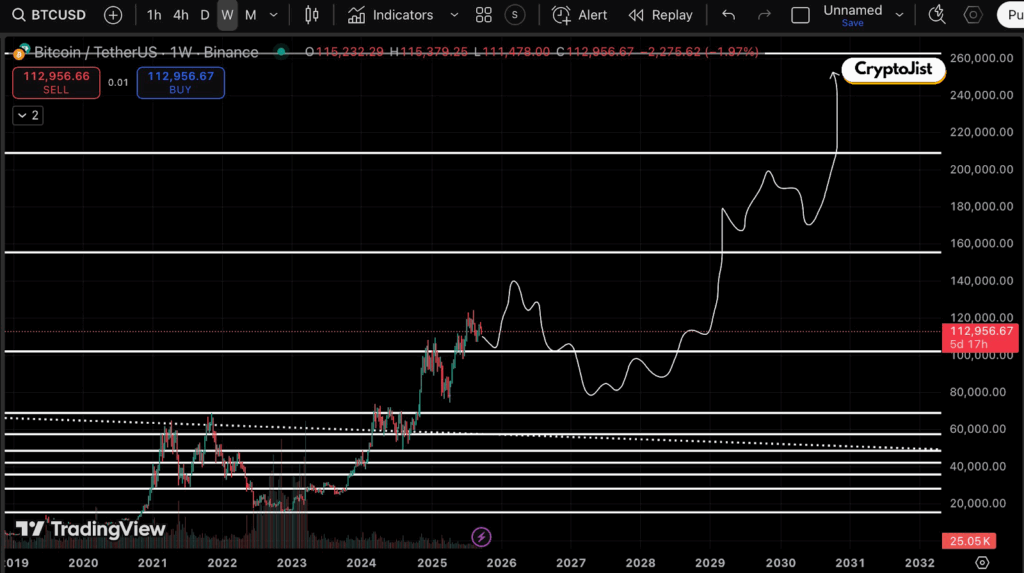
Task: Open the candlestick chart type selector
Action: [312, 15]
